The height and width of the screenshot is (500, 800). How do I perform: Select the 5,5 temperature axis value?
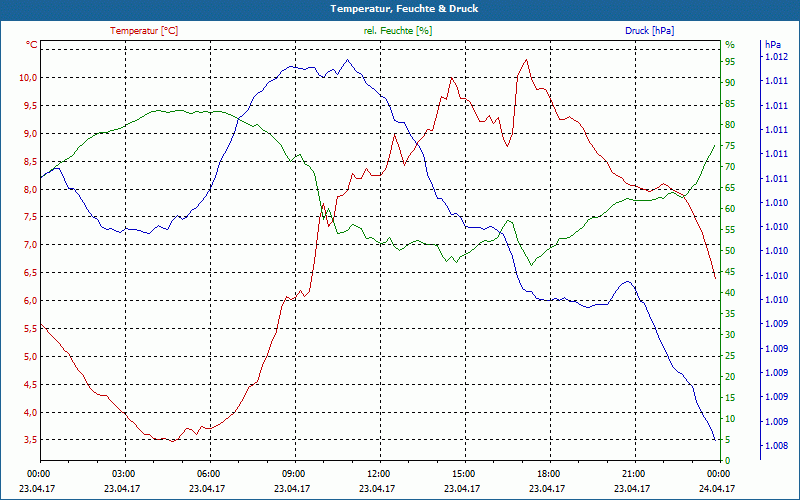[30, 329]
